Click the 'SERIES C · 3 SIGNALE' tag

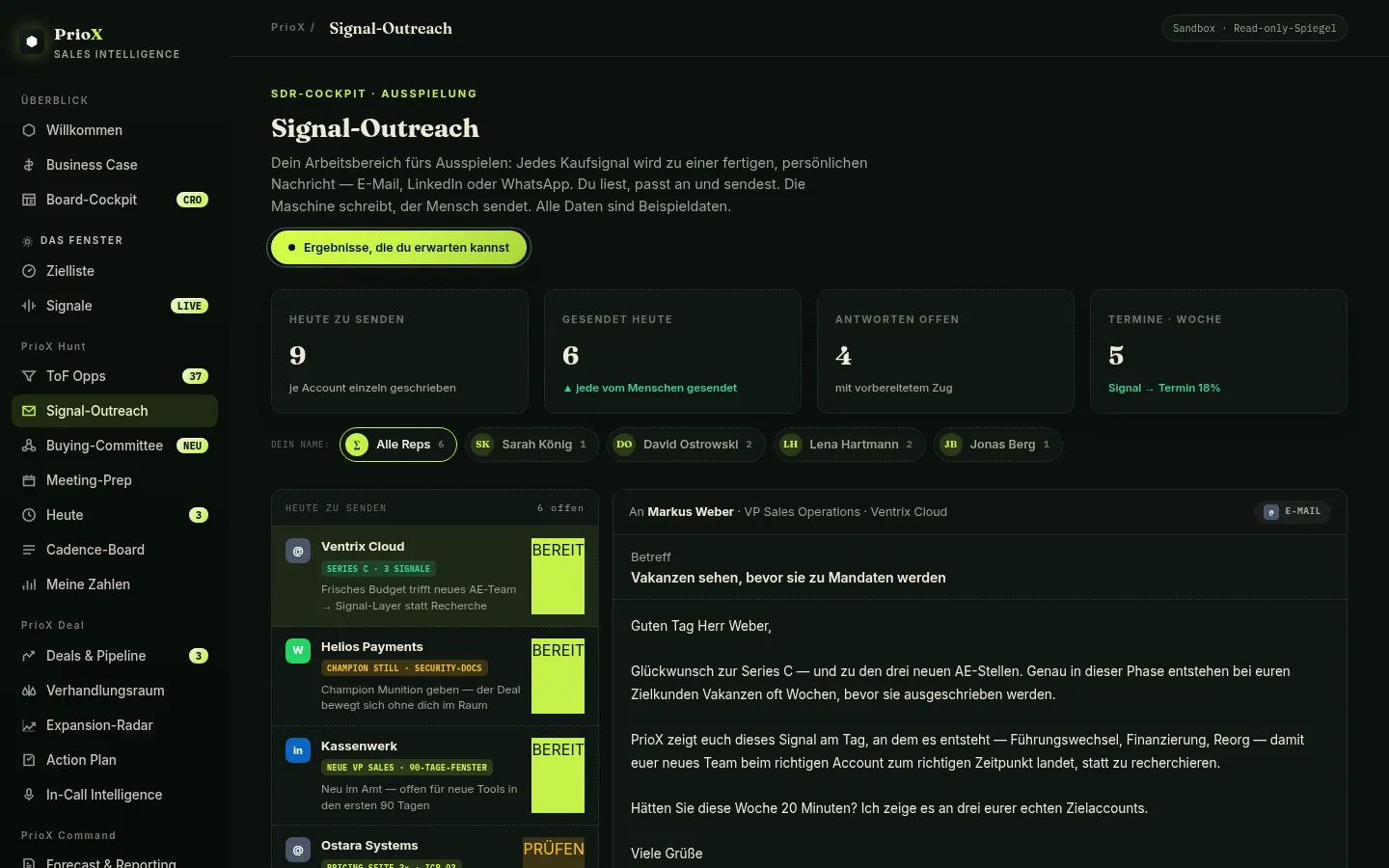click(x=378, y=569)
